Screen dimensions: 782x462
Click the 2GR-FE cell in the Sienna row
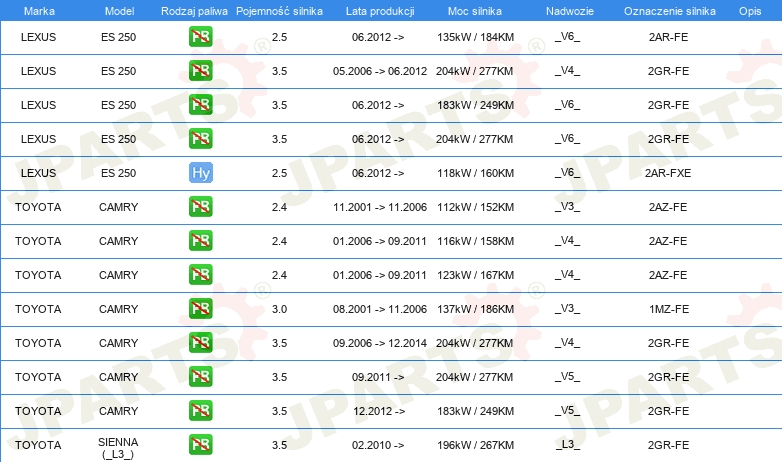668,445
